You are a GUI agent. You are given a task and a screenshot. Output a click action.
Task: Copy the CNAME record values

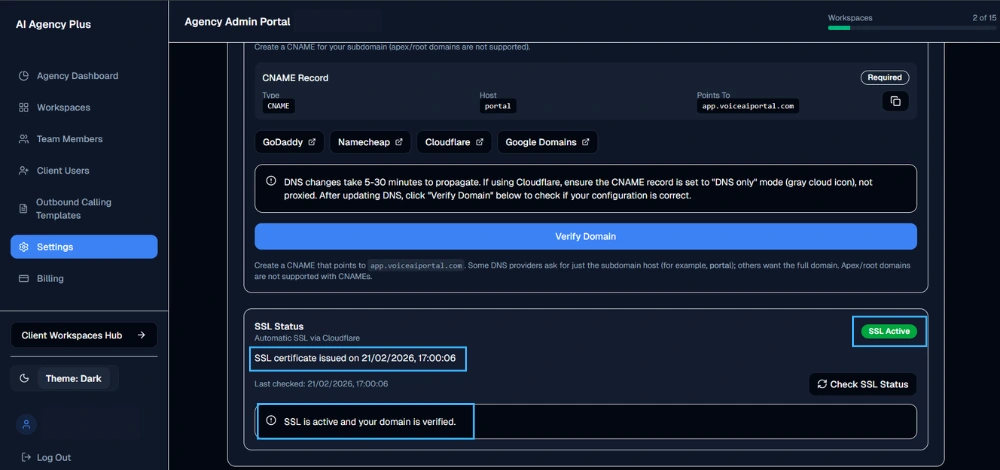coord(895,101)
